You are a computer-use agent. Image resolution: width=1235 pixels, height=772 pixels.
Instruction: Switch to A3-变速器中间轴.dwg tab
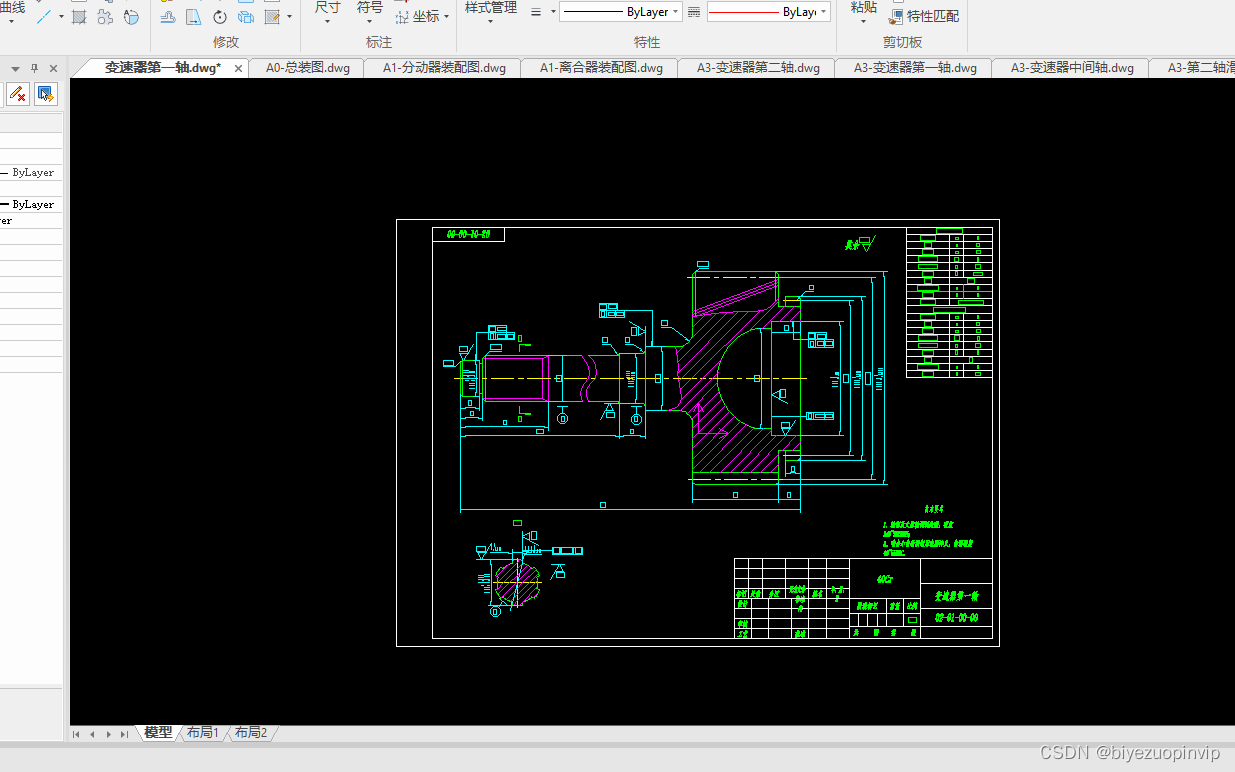point(1072,68)
